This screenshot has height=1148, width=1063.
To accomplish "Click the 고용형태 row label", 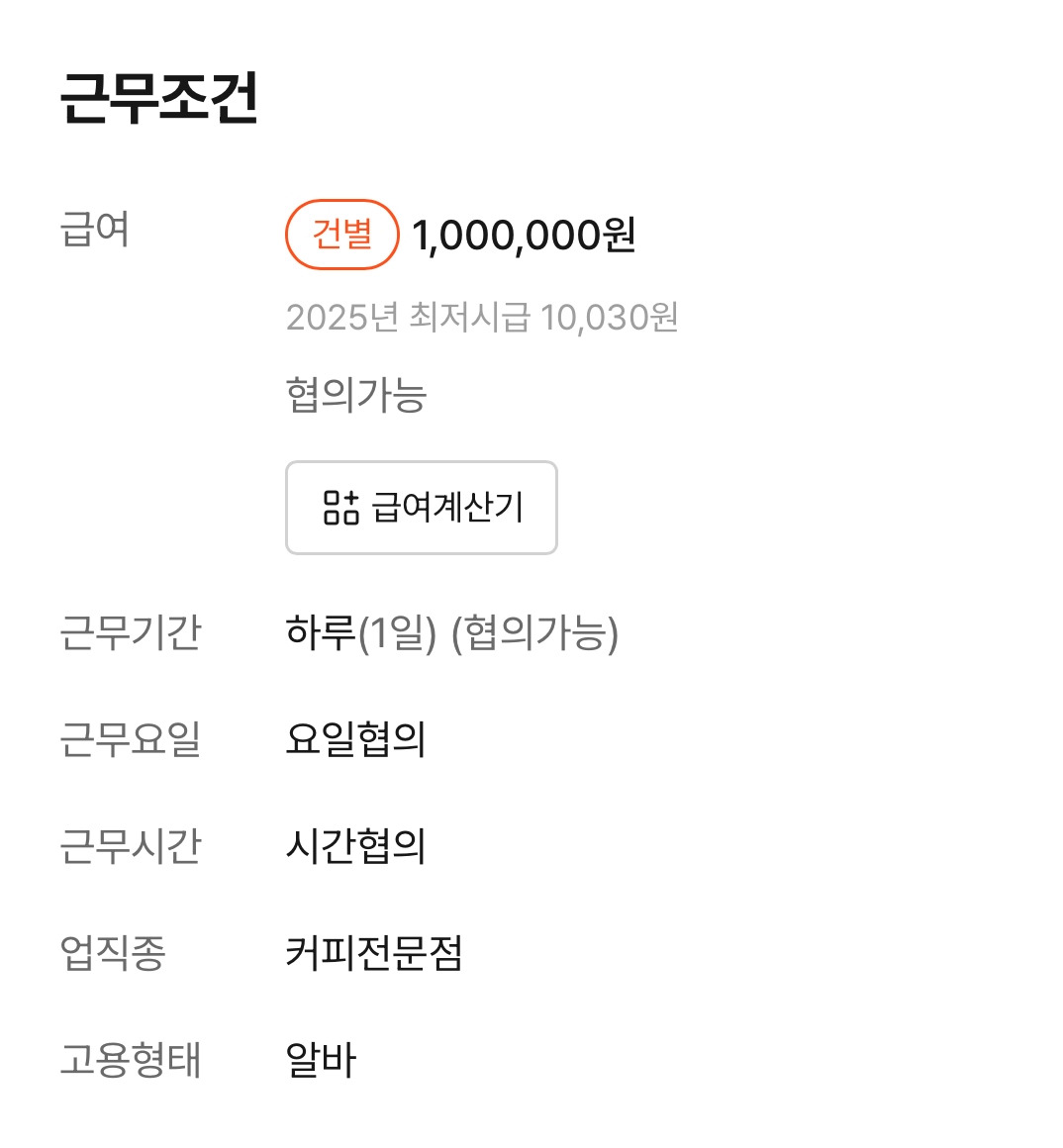I will click(x=131, y=1059).
